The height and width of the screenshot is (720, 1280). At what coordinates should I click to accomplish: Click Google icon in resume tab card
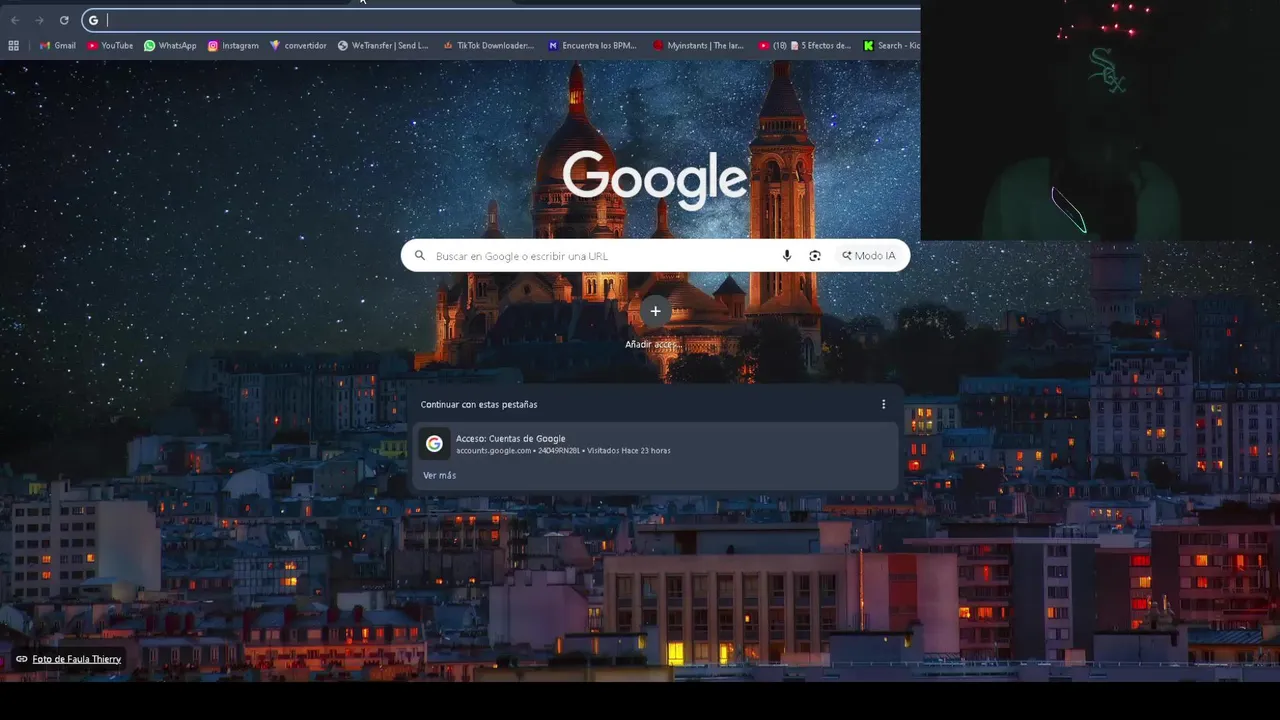click(x=434, y=443)
